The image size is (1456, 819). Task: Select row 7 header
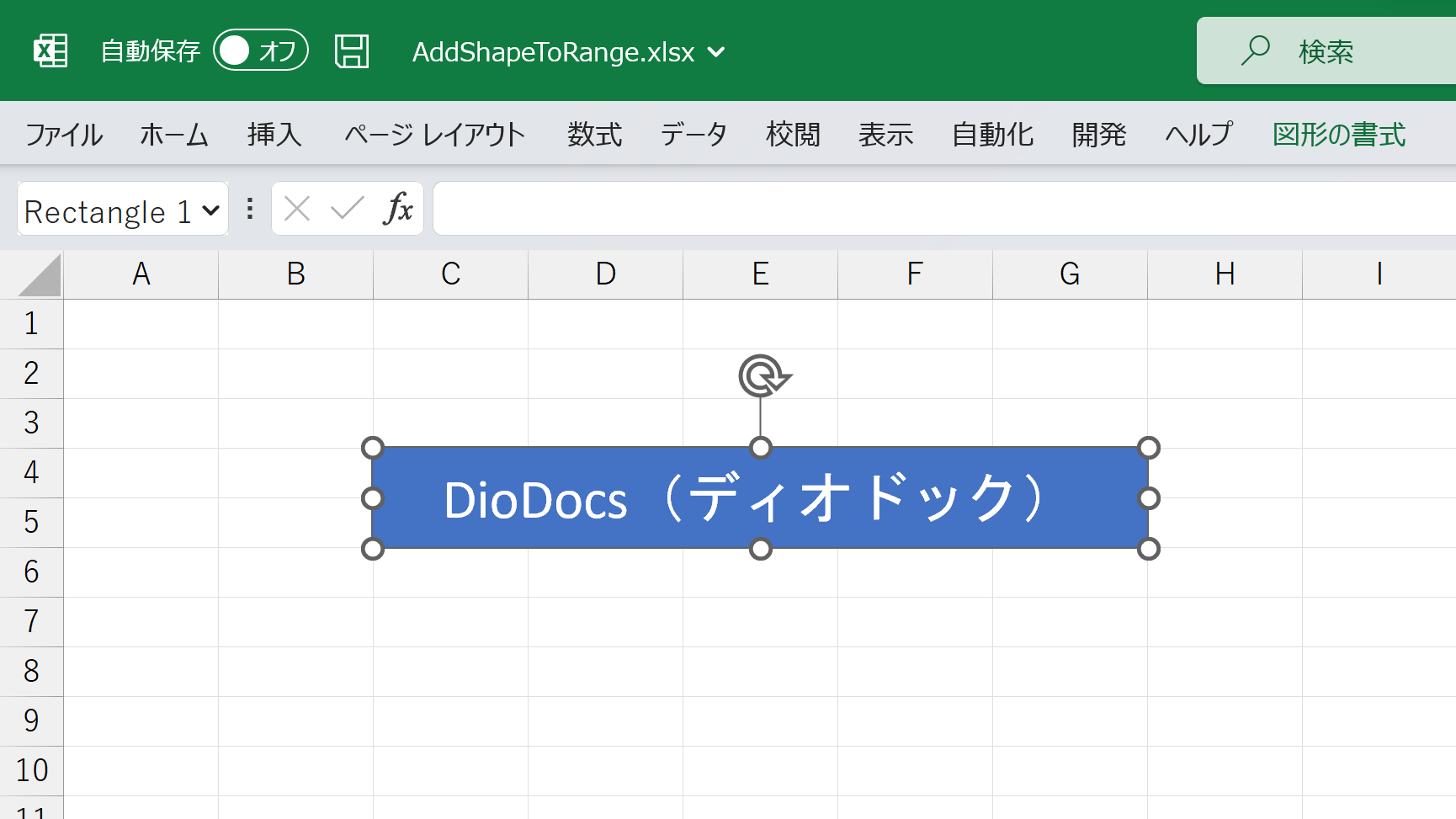pyautogui.click(x=31, y=622)
